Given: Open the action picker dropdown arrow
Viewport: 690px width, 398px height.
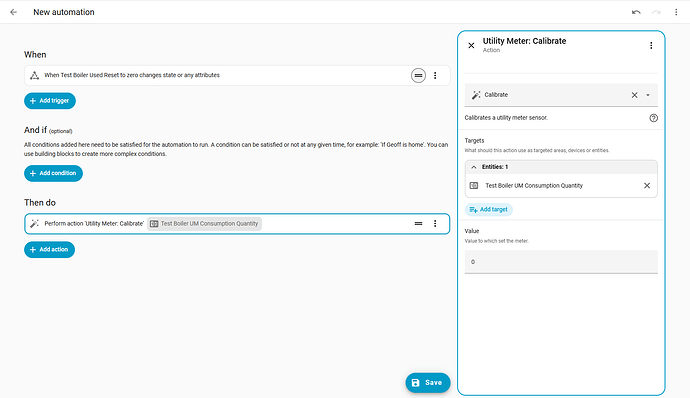Looking at the screenshot, I should 648,95.
